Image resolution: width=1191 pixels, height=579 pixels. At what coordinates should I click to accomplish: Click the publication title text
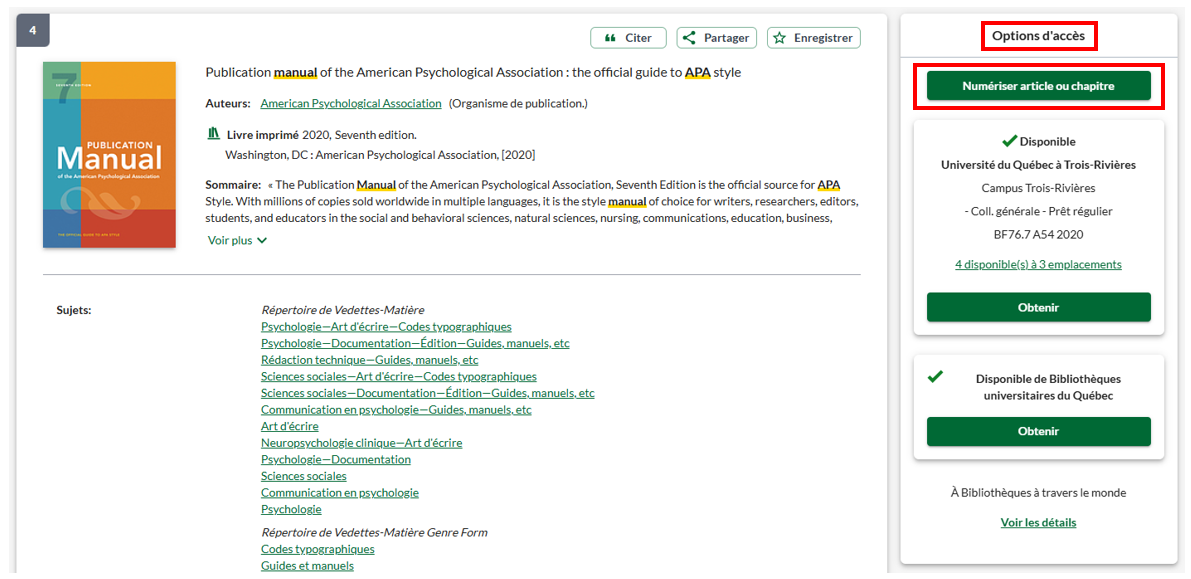coord(472,72)
